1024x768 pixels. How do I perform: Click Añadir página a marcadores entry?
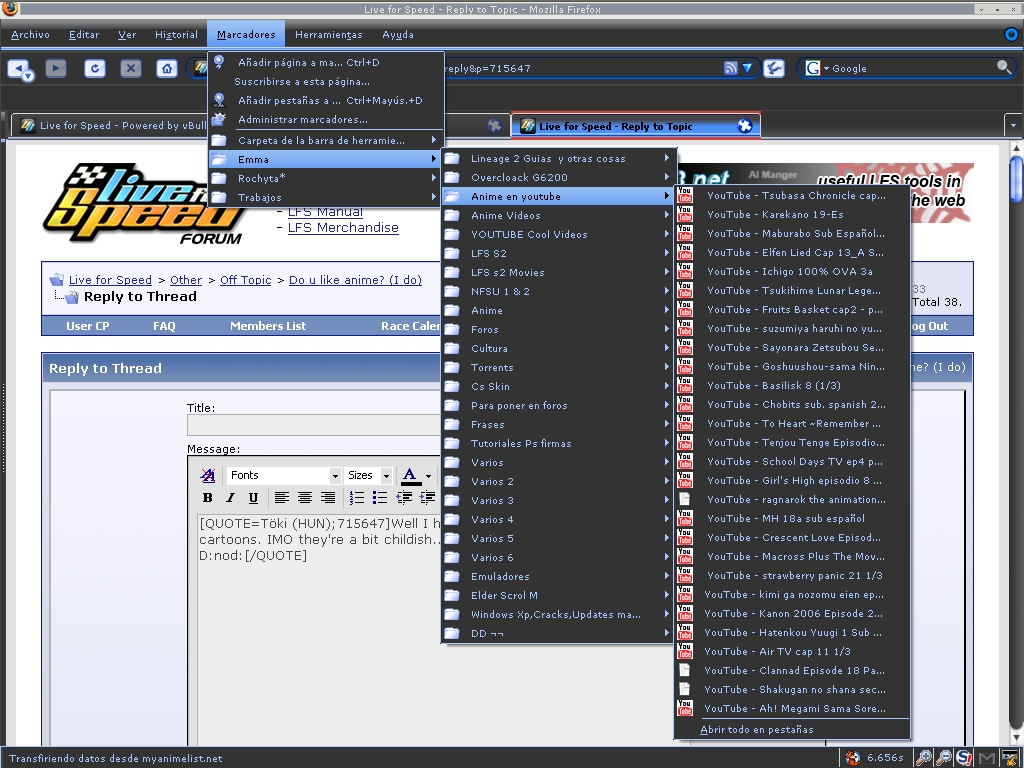pos(325,63)
